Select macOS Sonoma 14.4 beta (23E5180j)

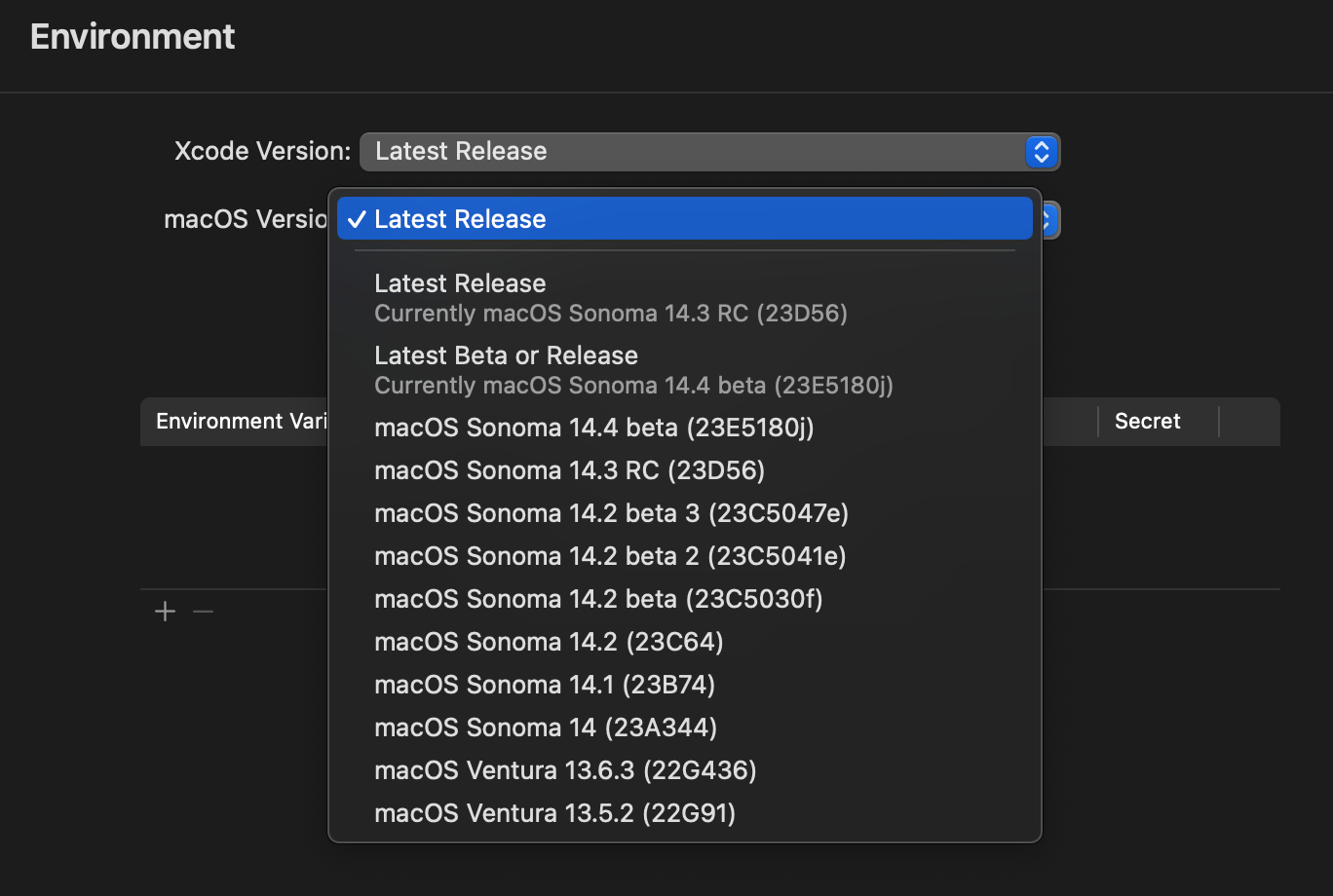[x=685, y=428]
